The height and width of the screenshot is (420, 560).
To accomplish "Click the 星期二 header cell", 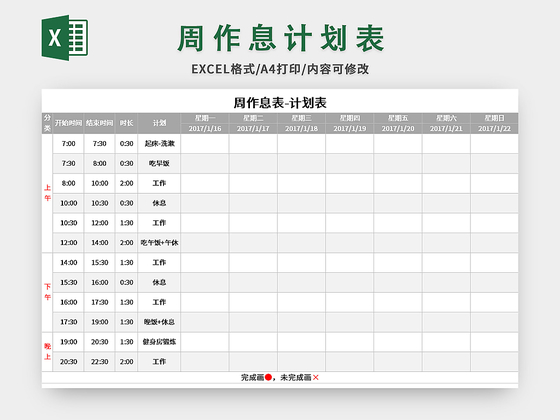I will point(253,118).
